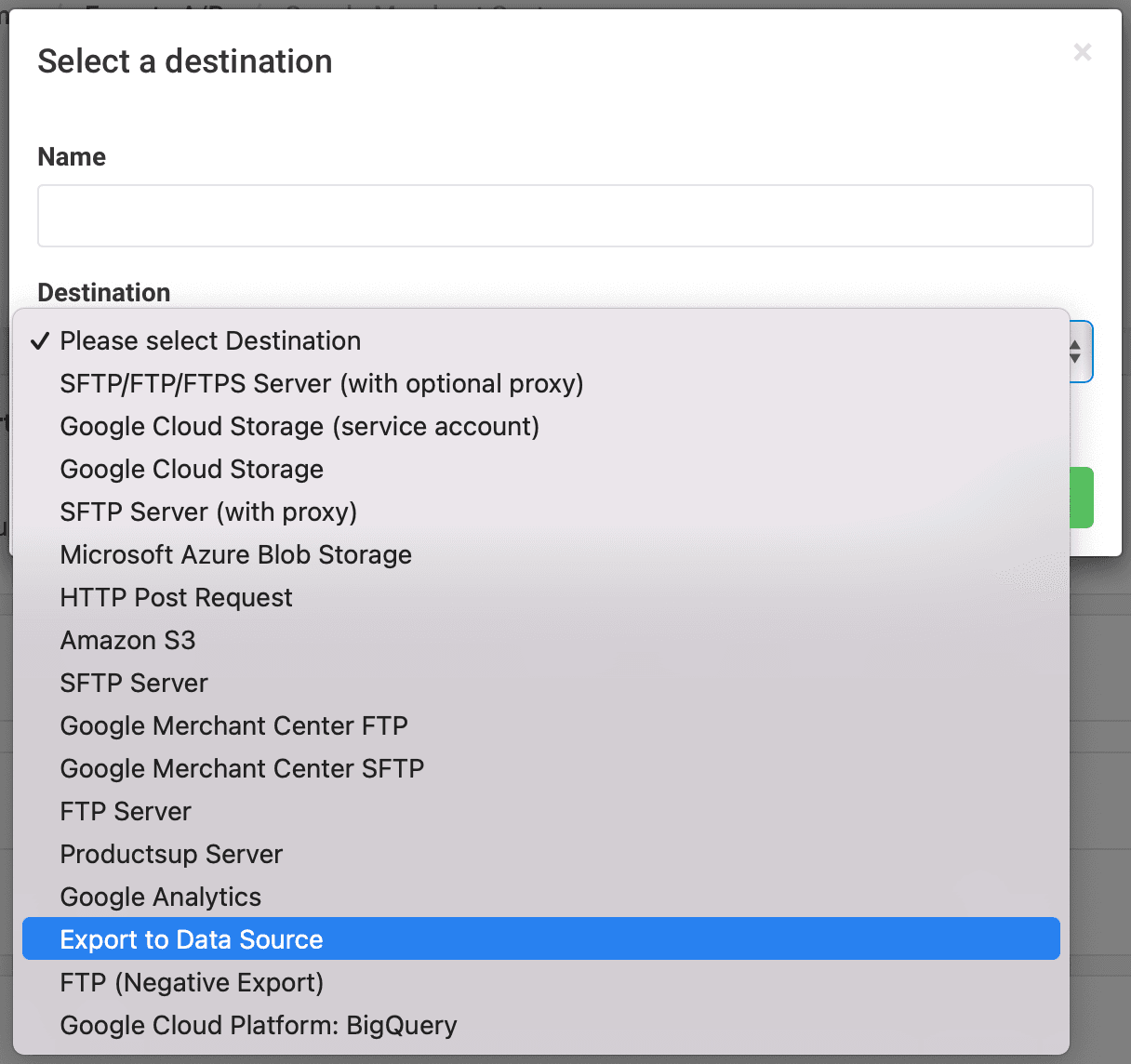Image resolution: width=1131 pixels, height=1064 pixels.
Task: Select Google Analytics from the list
Action: tap(160, 898)
